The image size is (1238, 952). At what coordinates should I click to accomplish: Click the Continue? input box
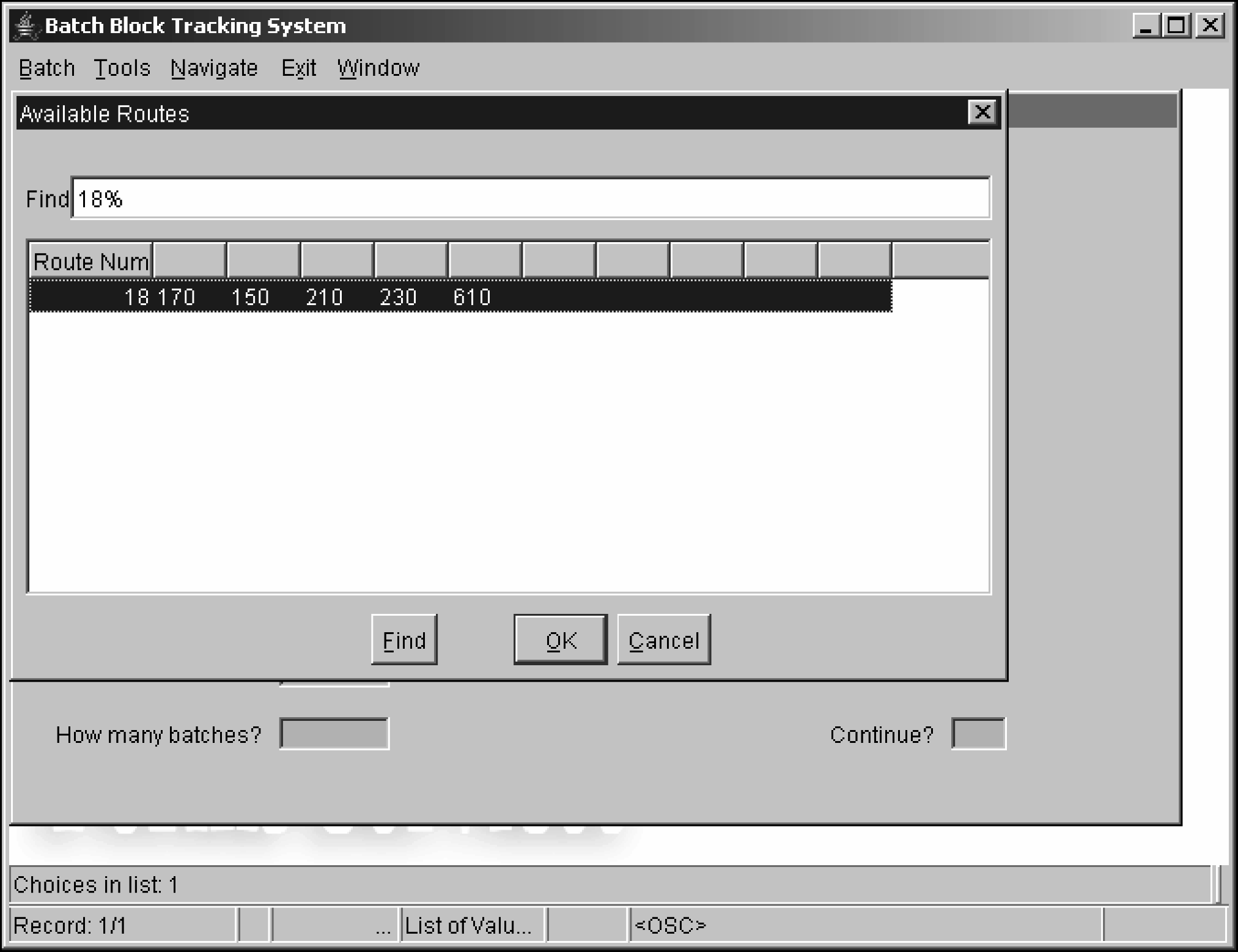(978, 734)
